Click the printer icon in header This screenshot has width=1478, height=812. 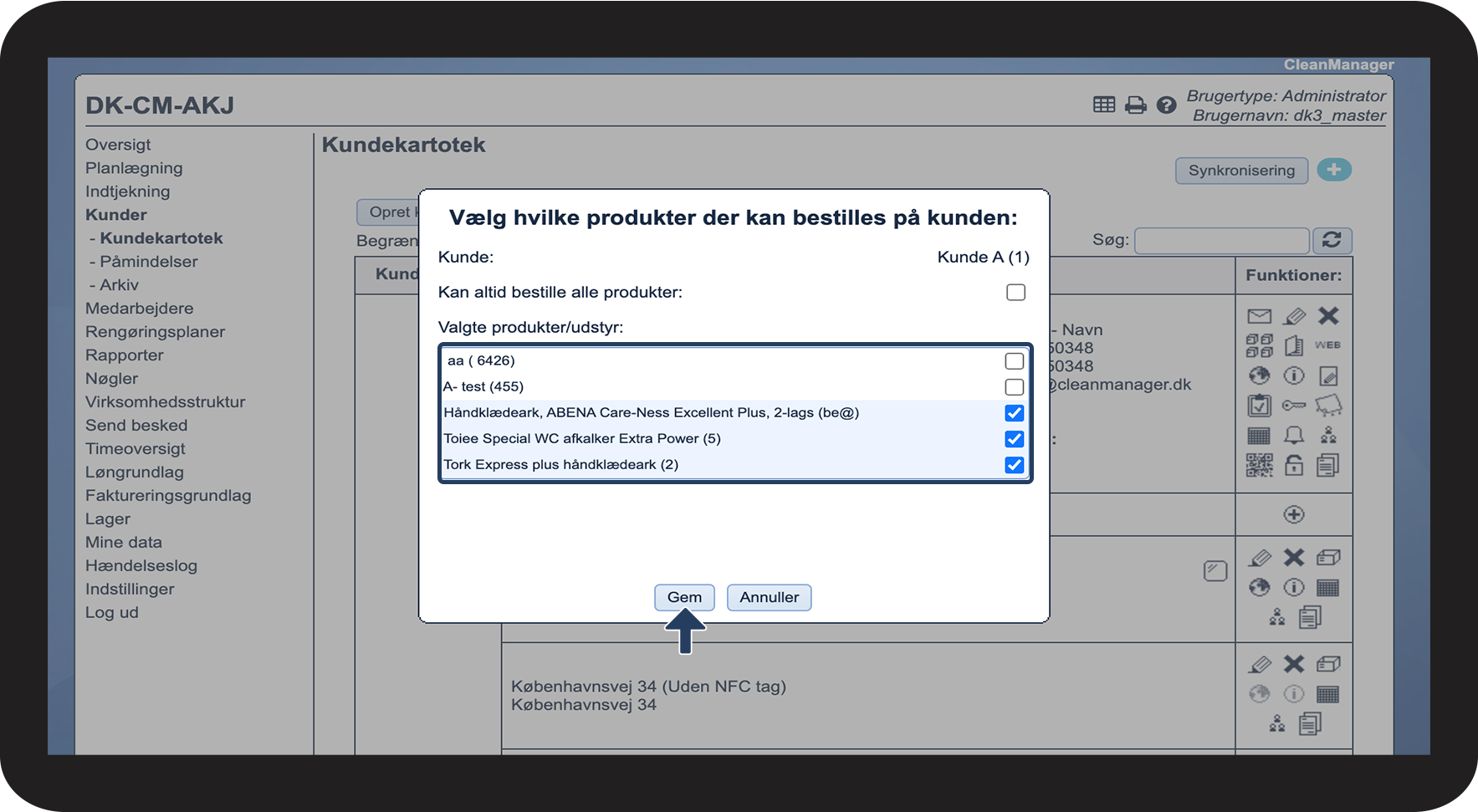pos(1135,105)
